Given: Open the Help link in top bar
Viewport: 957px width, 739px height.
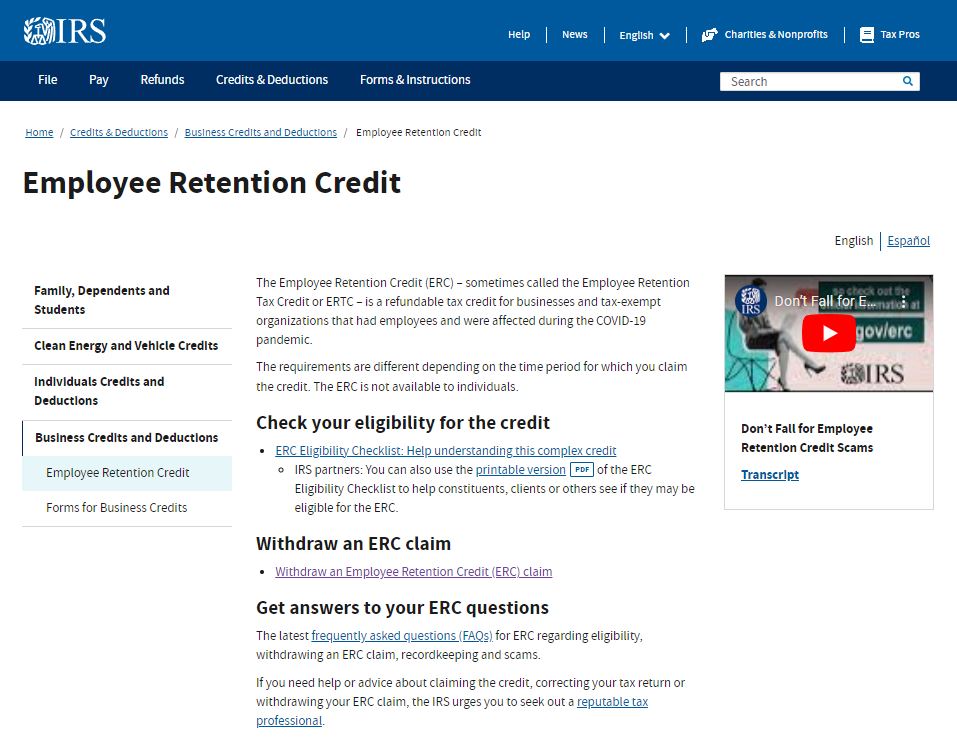Looking at the screenshot, I should (519, 35).
